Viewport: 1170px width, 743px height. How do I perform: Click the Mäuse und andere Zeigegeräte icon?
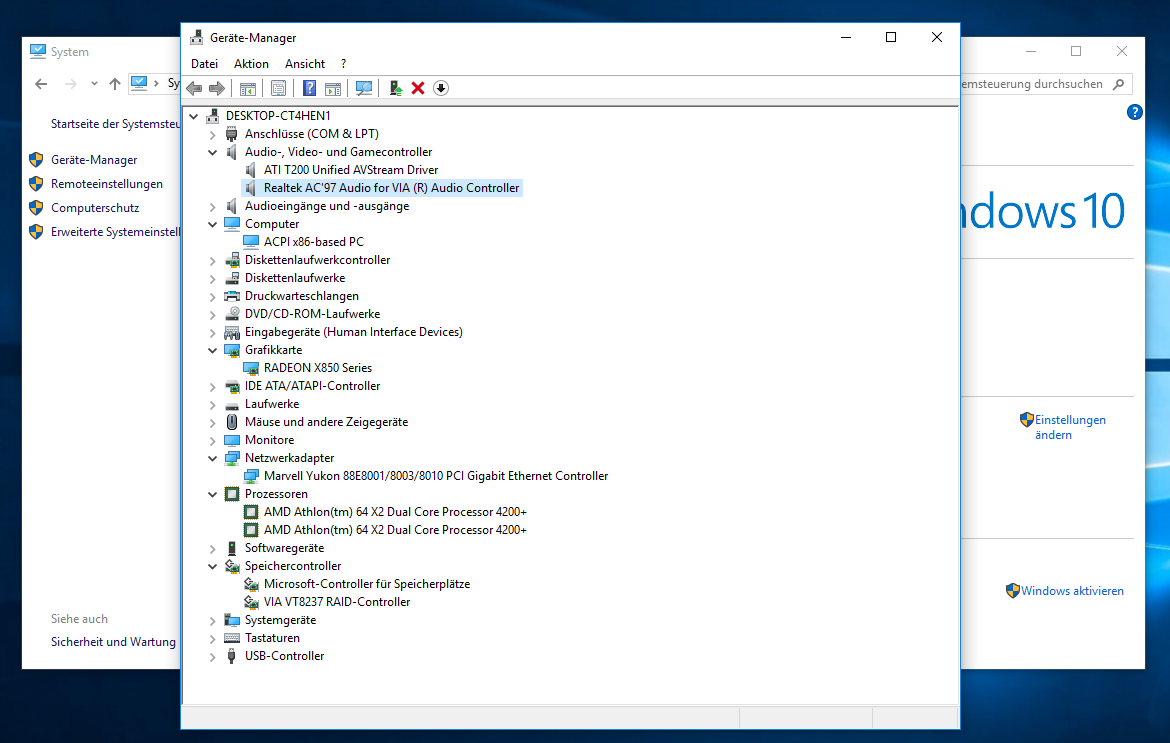(x=232, y=422)
